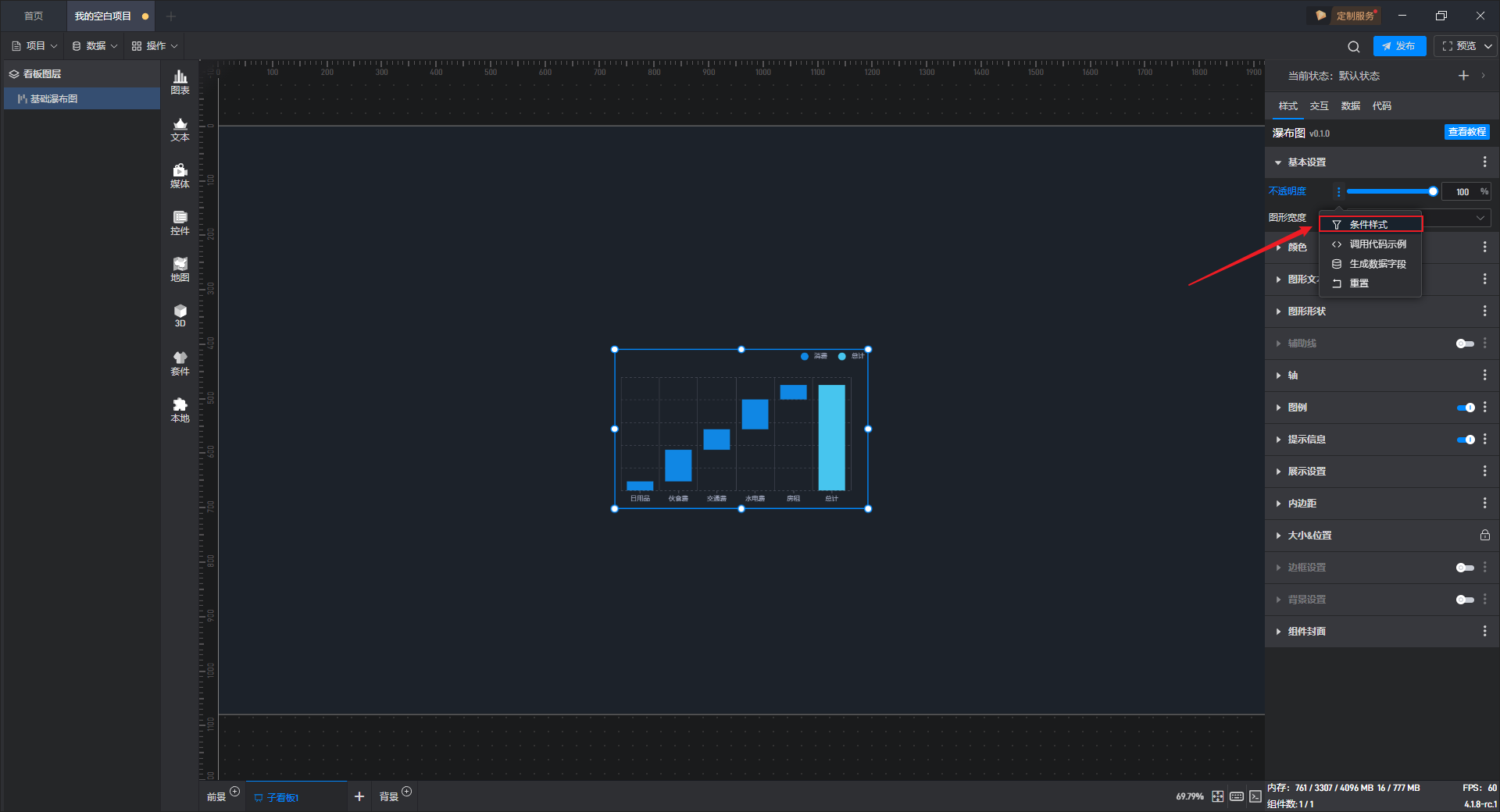Toggle the 提示信息 tooltip switch
1500x812 pixels.
pyautogui.click(x=1466, y=440)
